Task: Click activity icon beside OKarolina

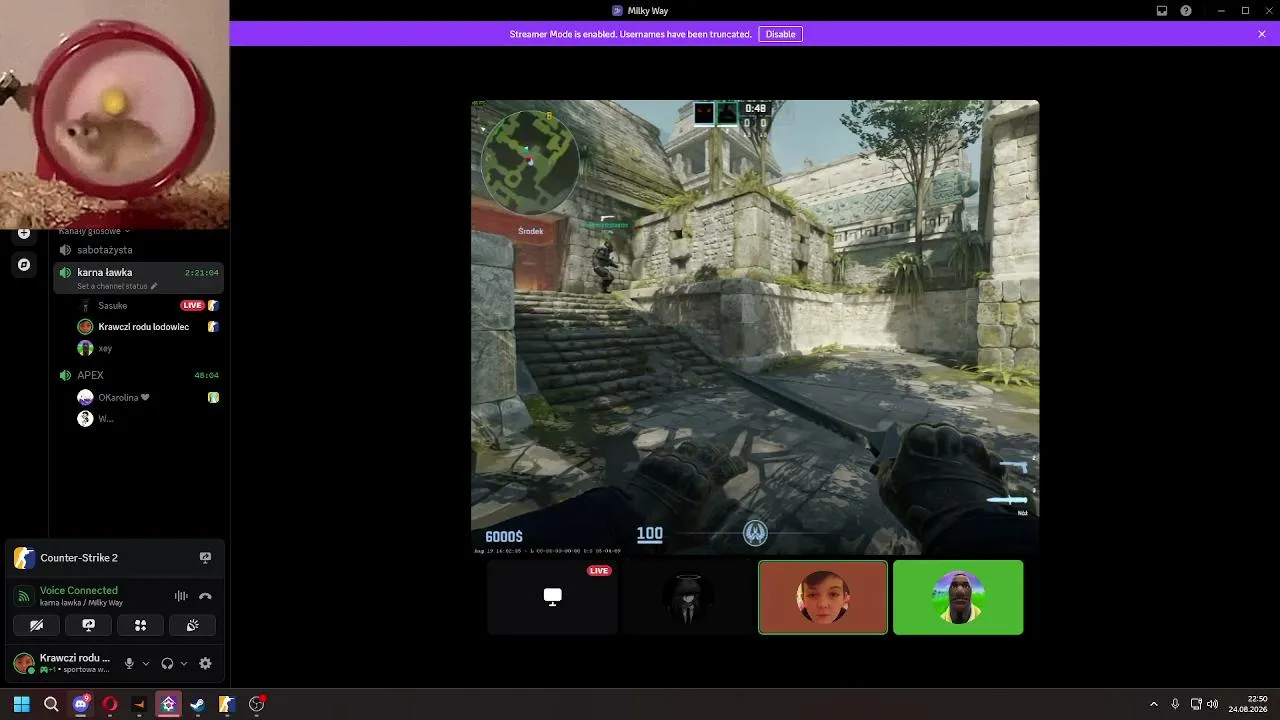Action: pyautogui.click(x=213, y=397)
